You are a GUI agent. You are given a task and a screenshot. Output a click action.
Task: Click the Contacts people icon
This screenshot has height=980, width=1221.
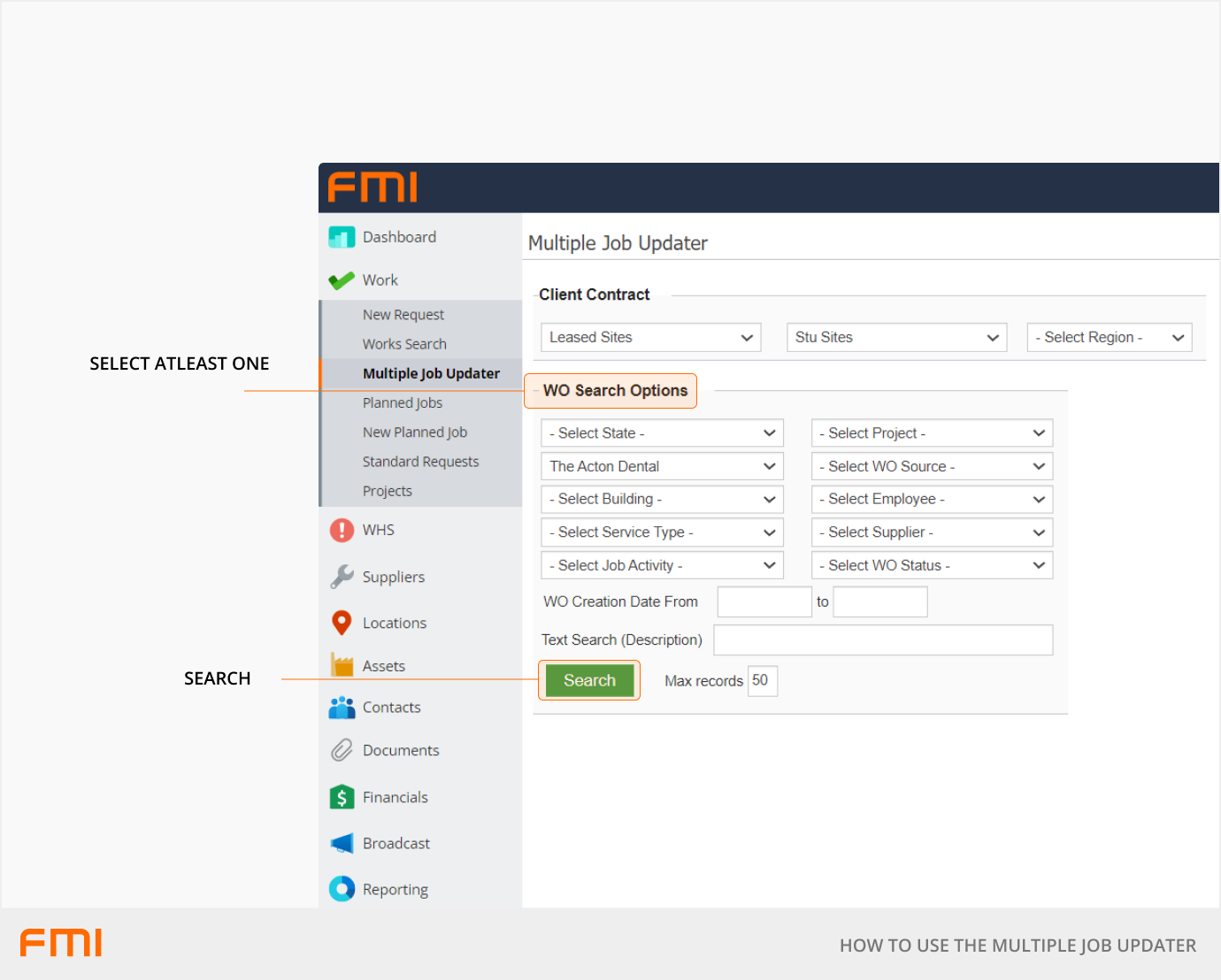(x=342, y=708)
